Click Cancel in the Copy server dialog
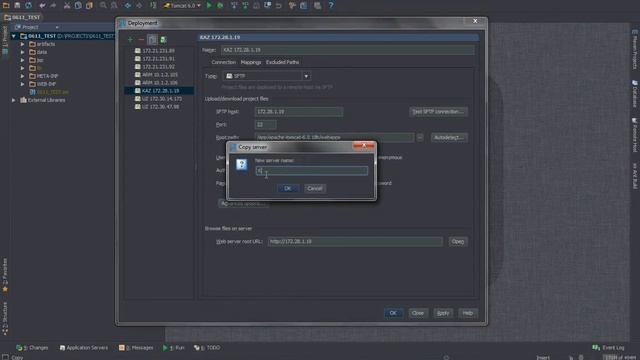Screen dimensions: 640x360 315,188
